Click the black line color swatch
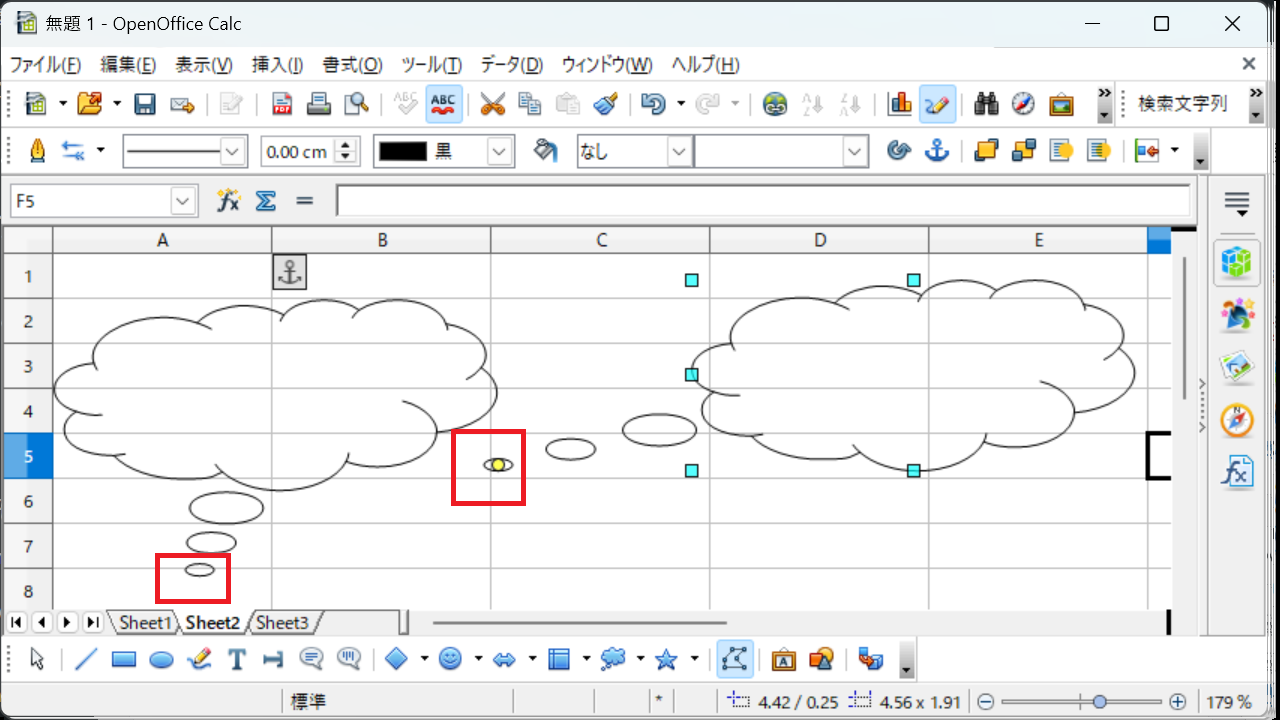1280x720 pixels. point(403,152)
